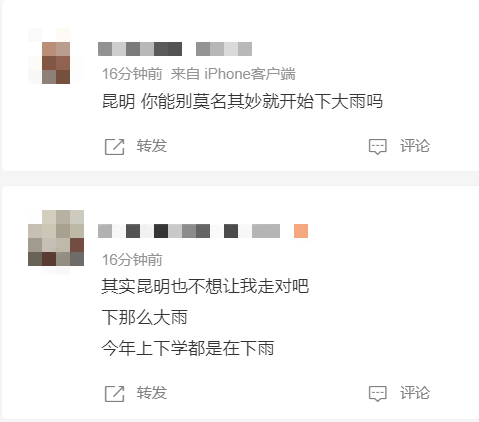Click comment bubble icon on second post
This screenshot has height=422, width=479.
pos(378,394)
